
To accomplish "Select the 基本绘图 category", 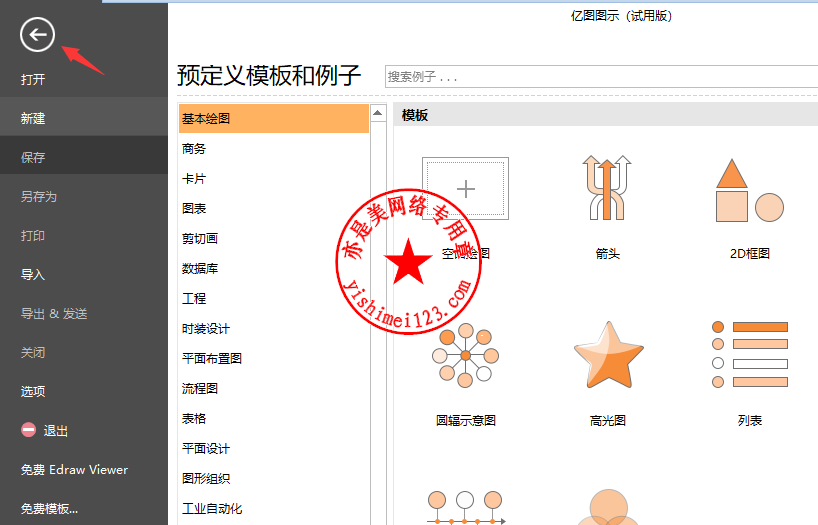I will pyautogui.click(x=274, y=118).
